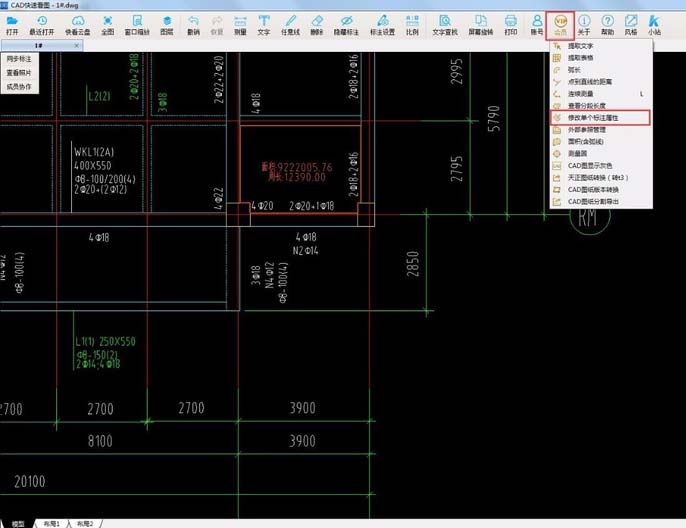This screenshot has height=528, width=686.
Task: Click the 屏幕旋转 screen rotate icon
Action: (x=481, y=25)
